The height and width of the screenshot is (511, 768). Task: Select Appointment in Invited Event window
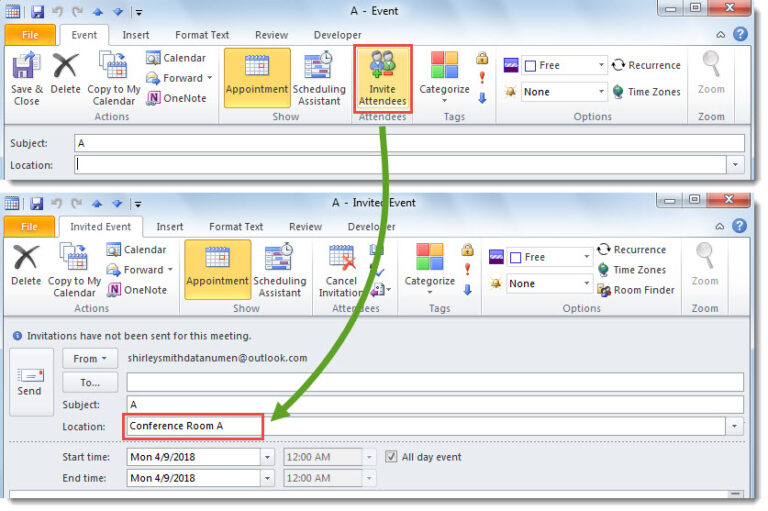217,269
